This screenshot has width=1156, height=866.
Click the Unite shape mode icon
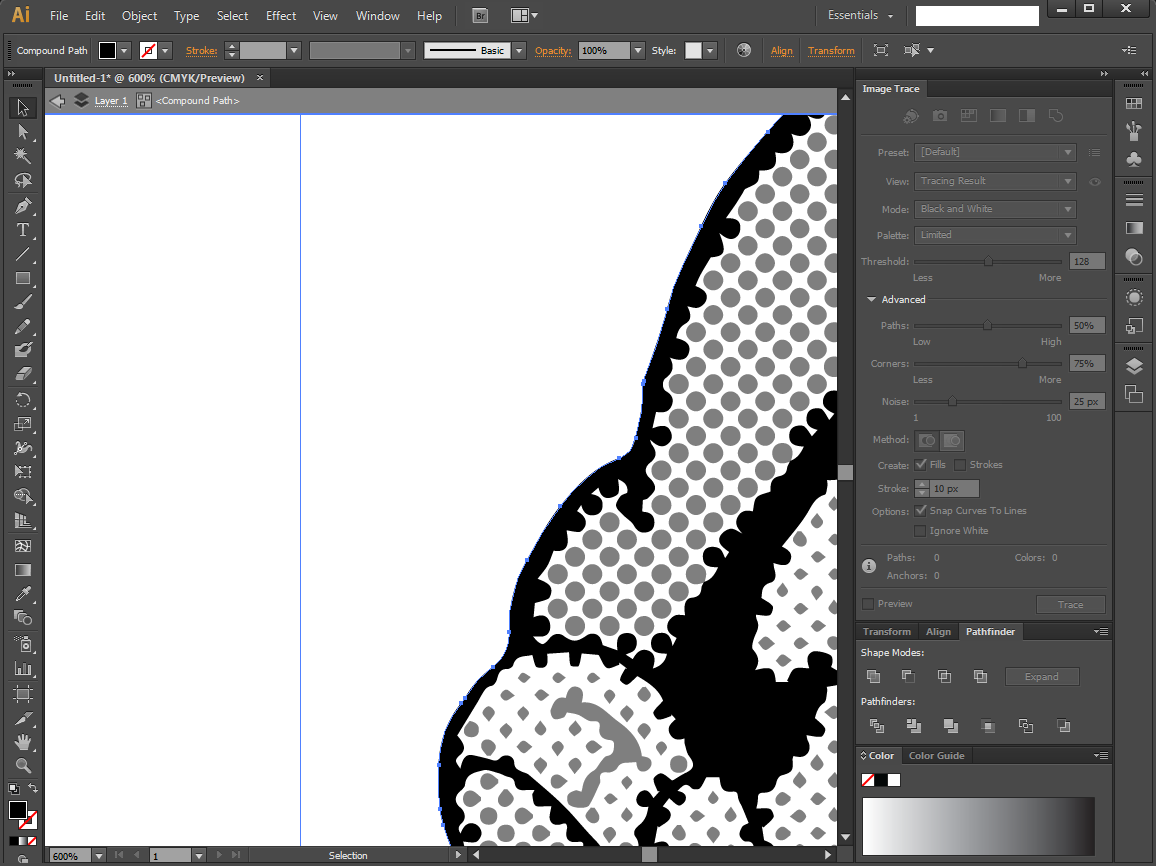coord(874,676)
